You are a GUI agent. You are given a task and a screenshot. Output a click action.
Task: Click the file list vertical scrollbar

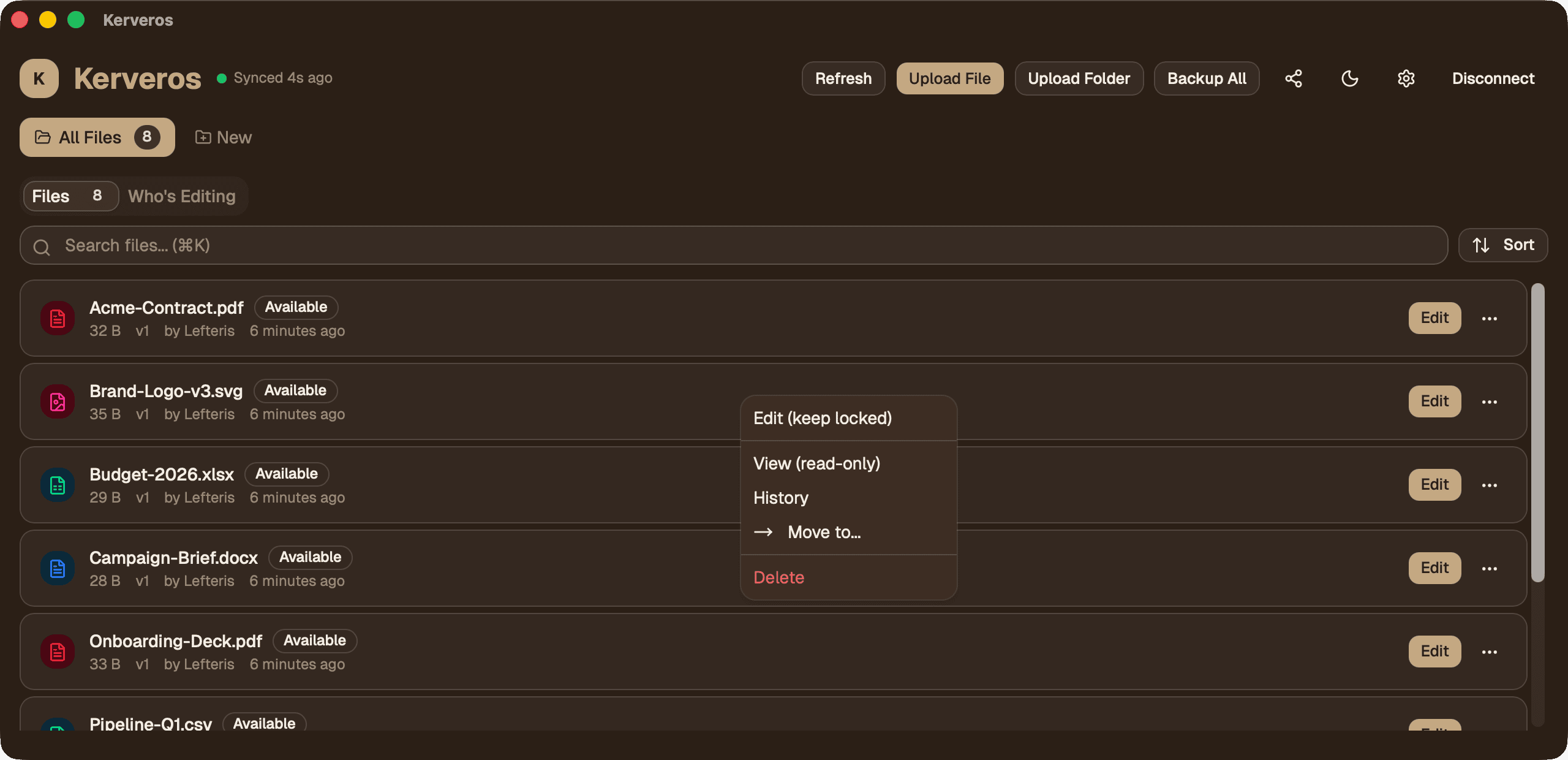click(x=1537, y=432)
